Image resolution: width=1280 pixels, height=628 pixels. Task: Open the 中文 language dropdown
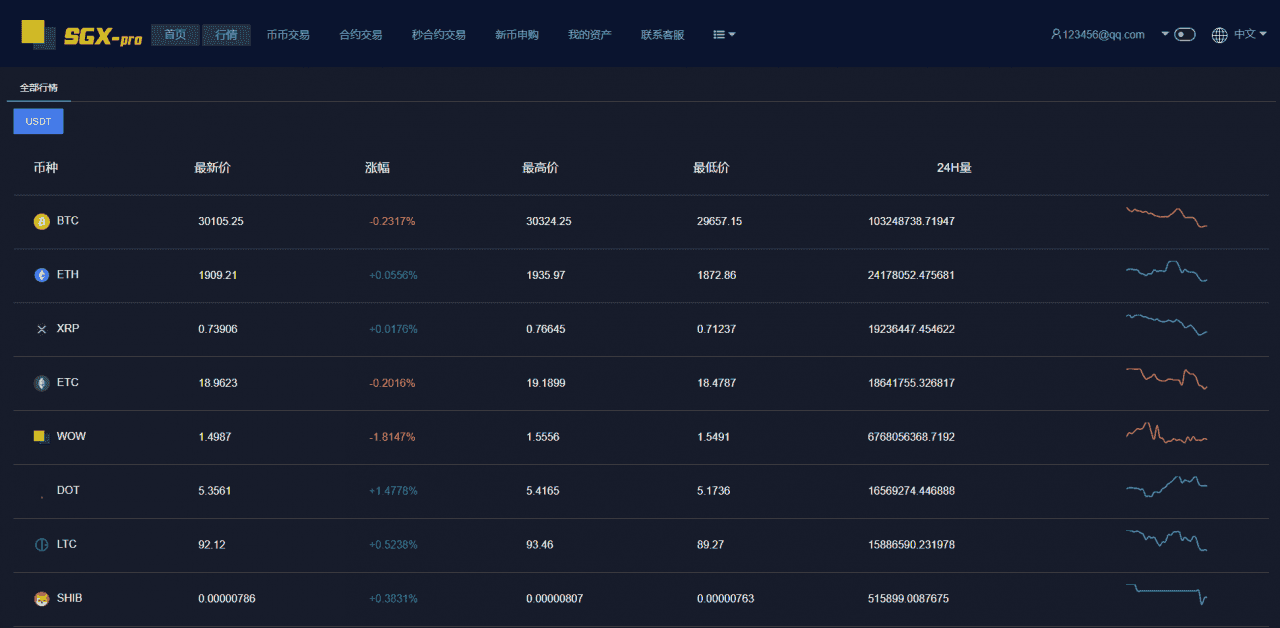point(1250,34)
